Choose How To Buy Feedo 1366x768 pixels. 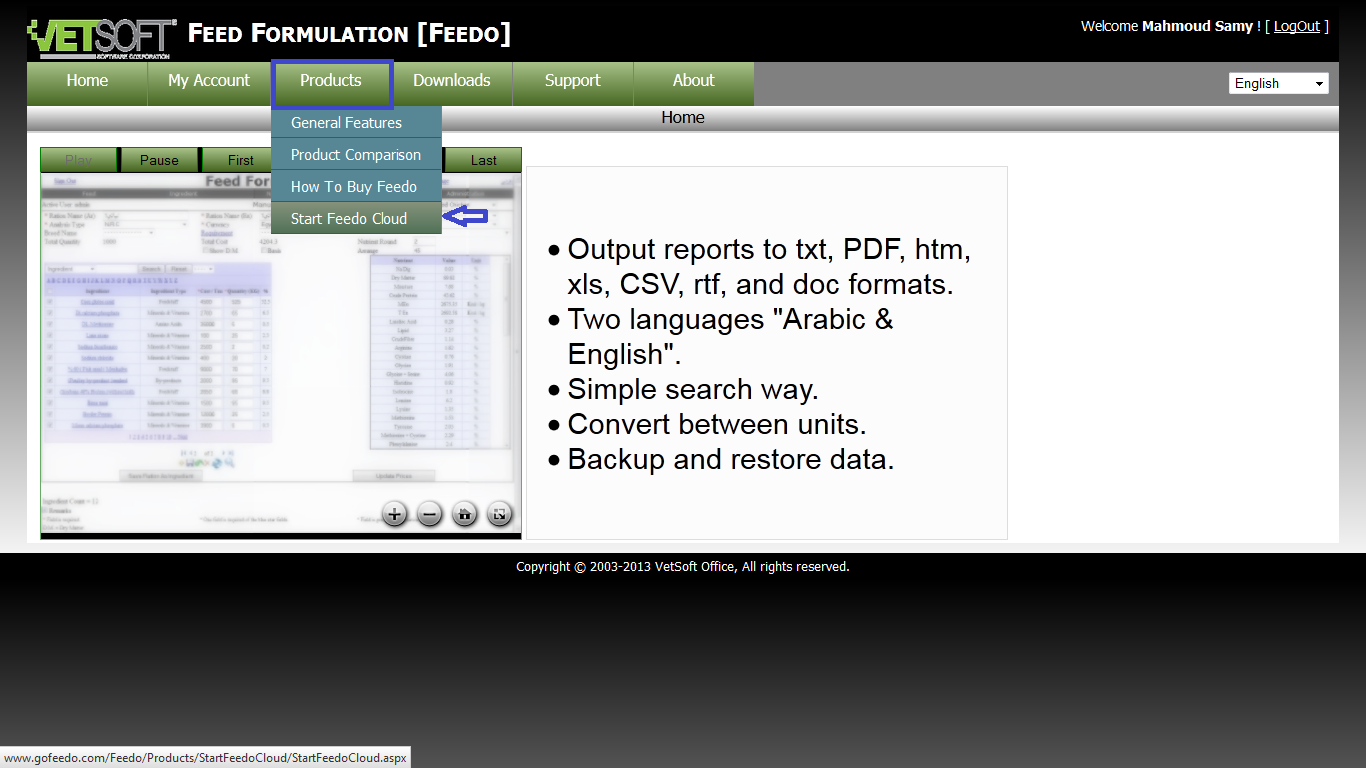click(x=356, y=187)
